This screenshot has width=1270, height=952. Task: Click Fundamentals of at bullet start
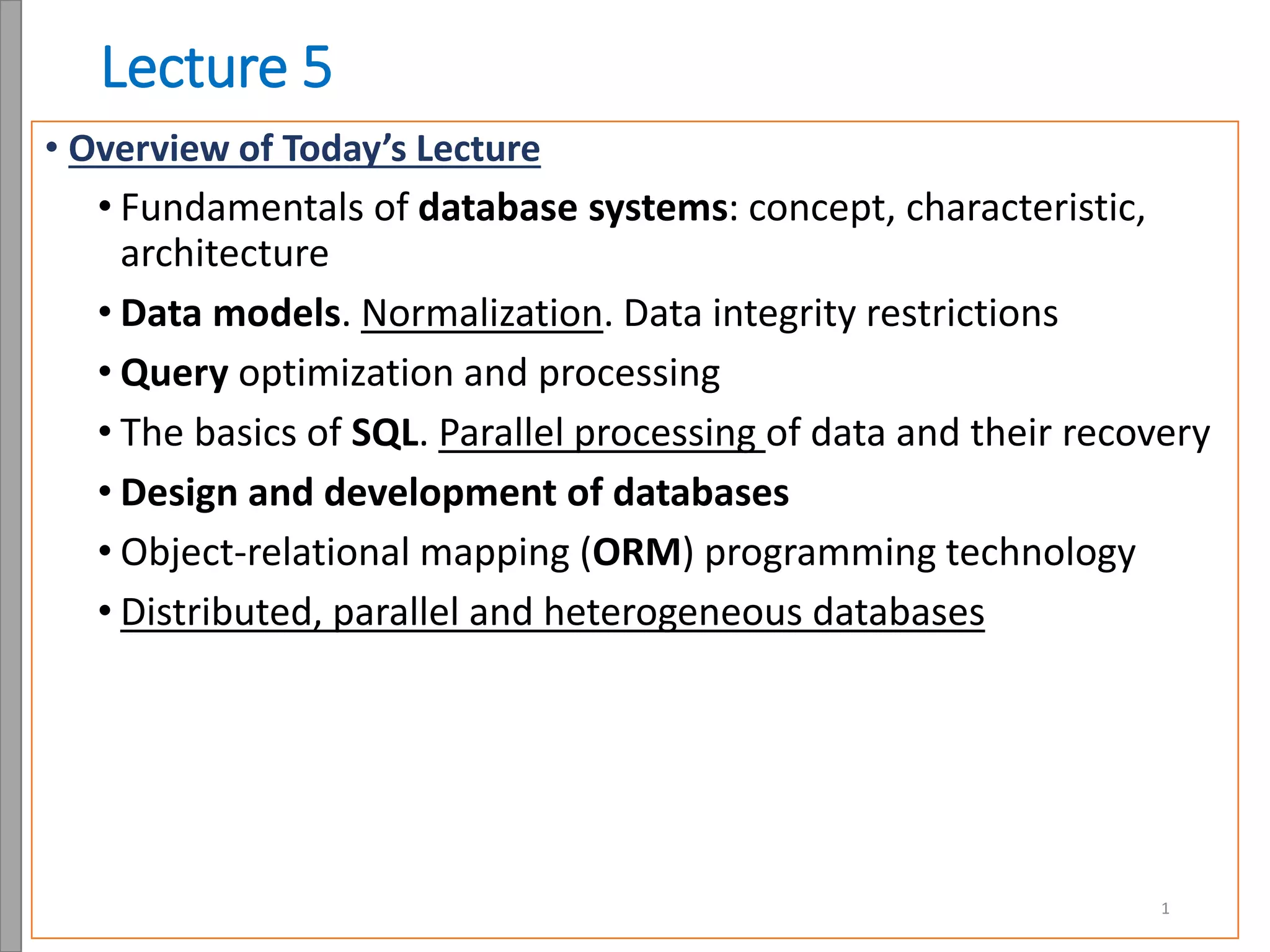[x=265, y=208]
